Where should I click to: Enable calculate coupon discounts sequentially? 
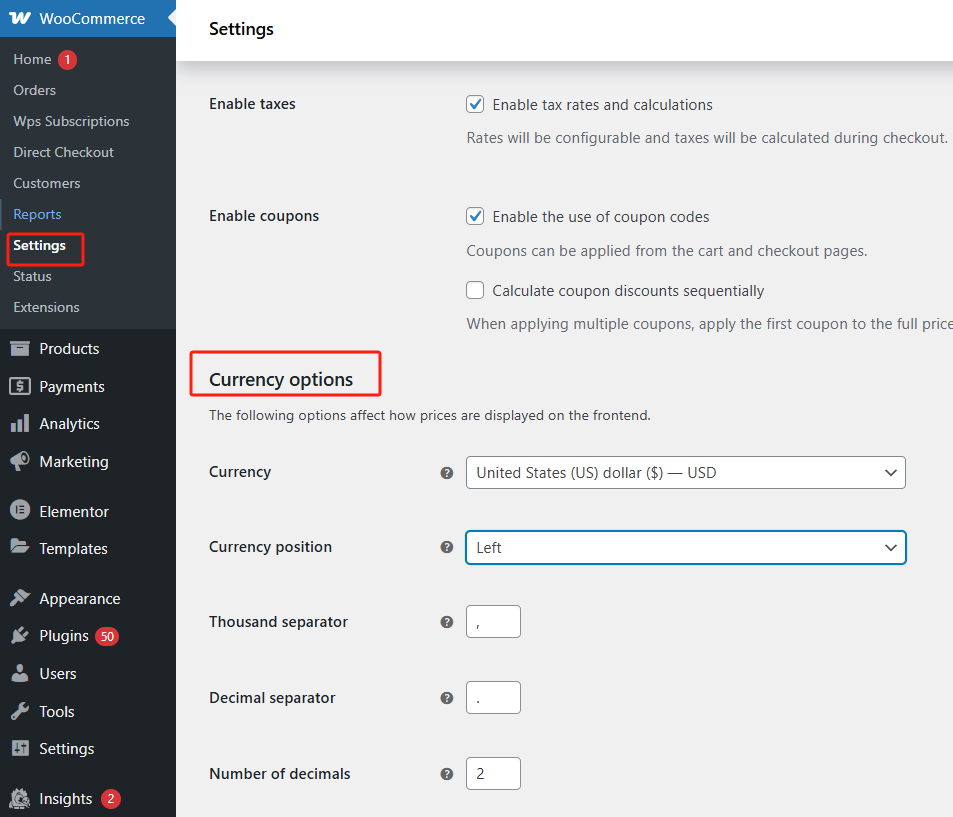tap(474, 290)
